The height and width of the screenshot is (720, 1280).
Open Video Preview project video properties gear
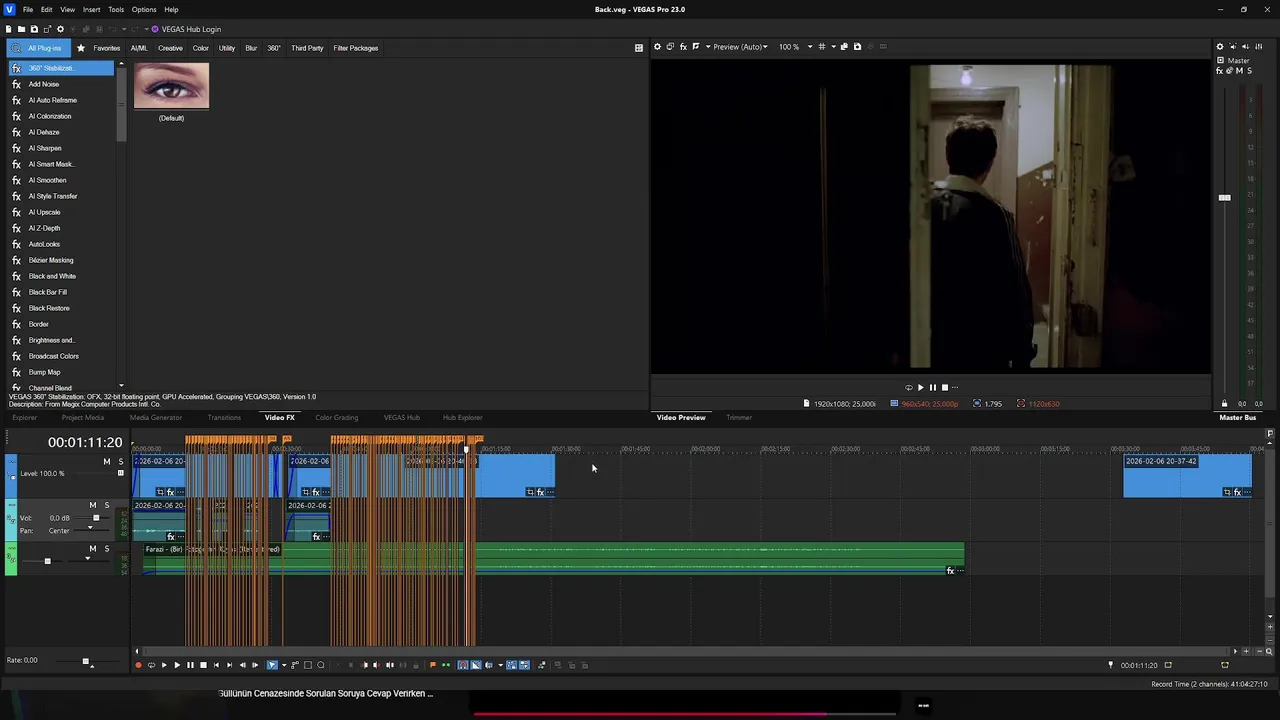tap(657, 47)
